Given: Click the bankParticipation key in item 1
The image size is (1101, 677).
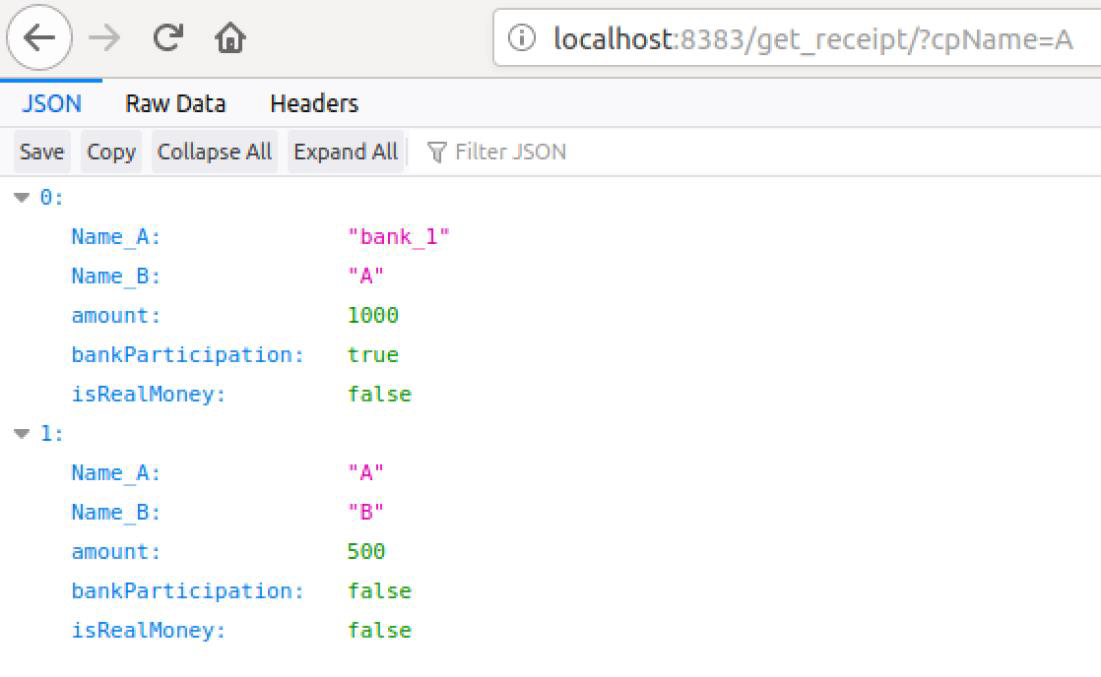Looking at the screenshot, I should coord(187,591).
